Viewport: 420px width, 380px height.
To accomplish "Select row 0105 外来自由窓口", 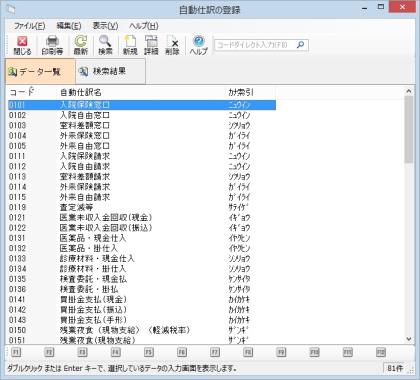I will click(x=142, y=146).
